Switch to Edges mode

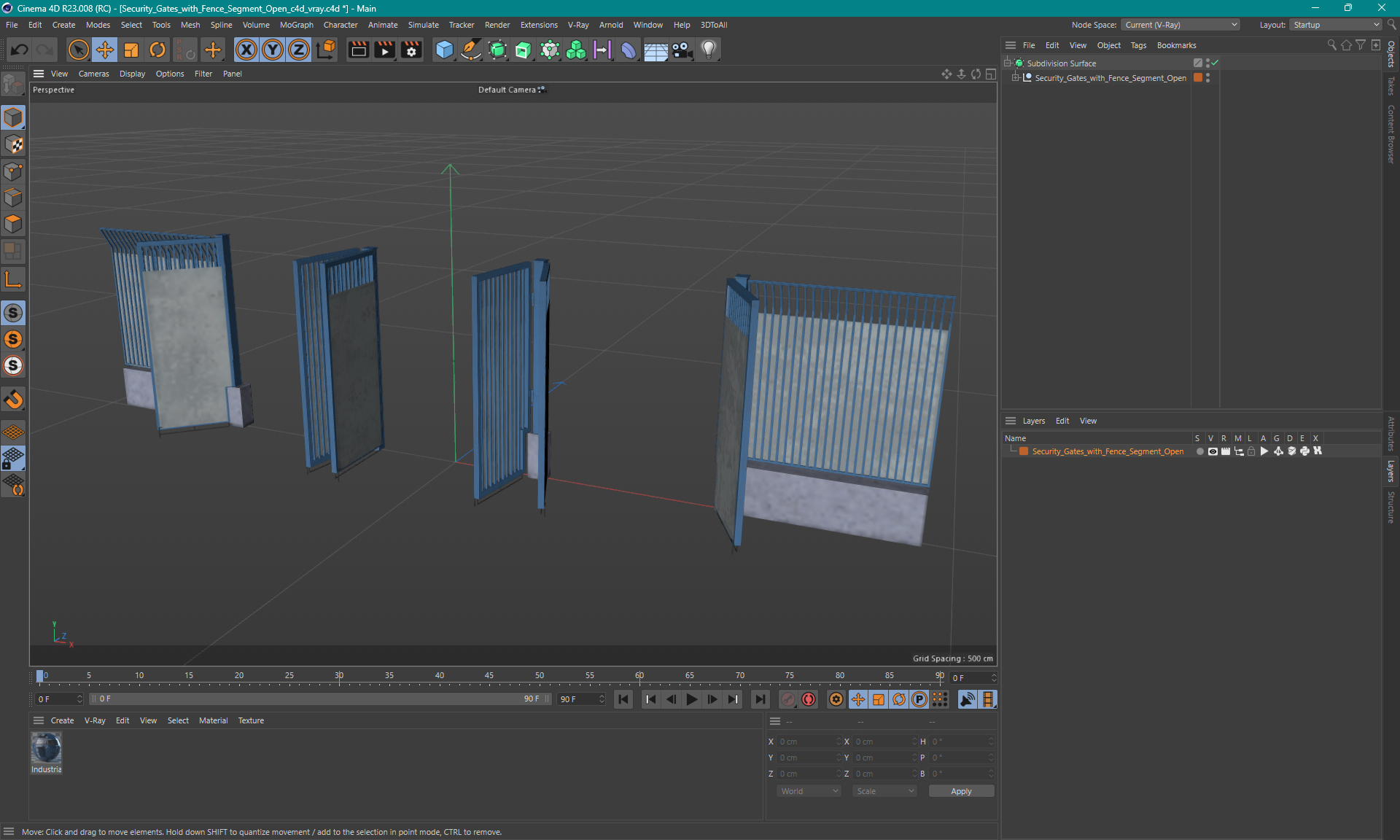pos(13,198)
